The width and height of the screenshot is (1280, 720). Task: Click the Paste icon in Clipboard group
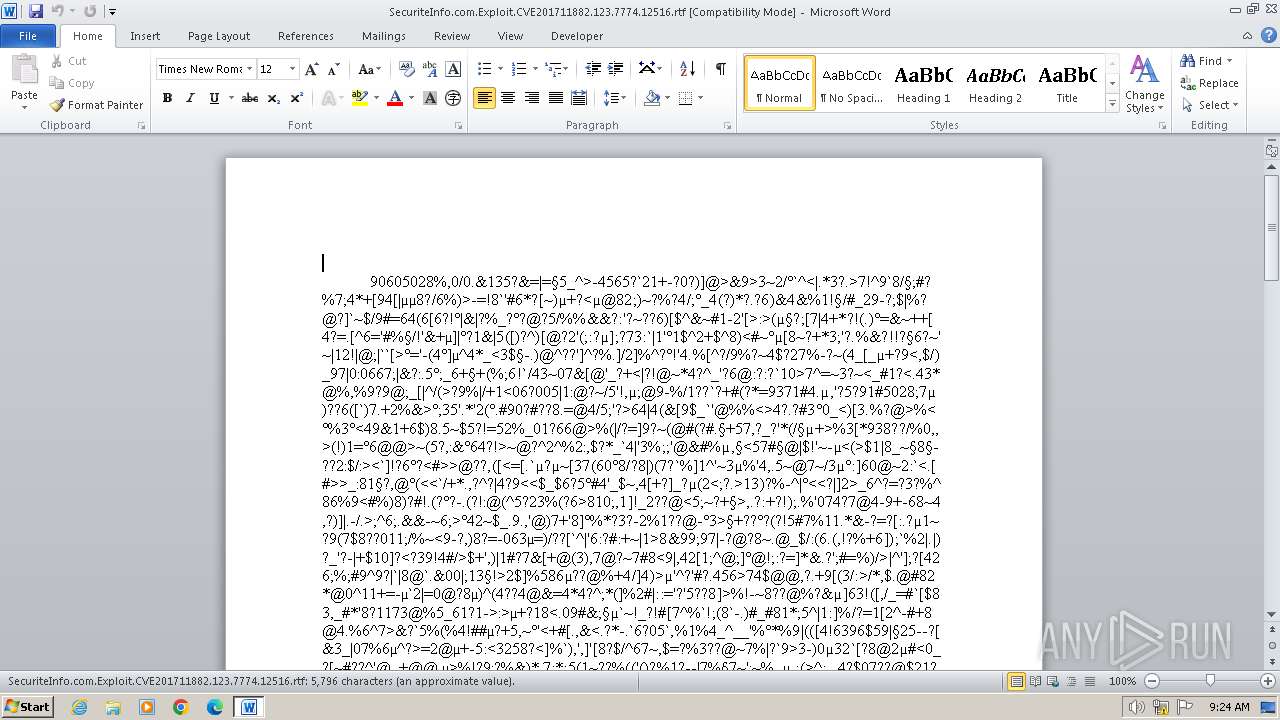click(24, 72)
